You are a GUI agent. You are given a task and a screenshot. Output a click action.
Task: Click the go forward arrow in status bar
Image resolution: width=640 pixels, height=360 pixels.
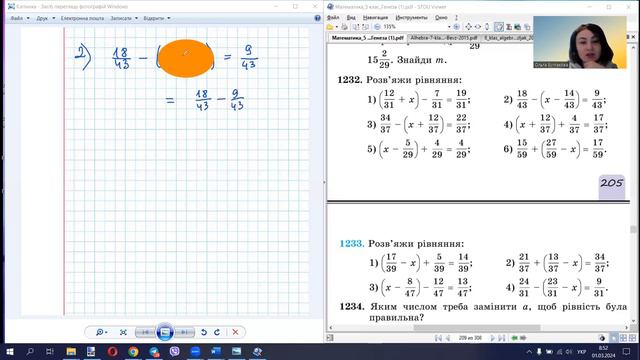tap(523, 338)
